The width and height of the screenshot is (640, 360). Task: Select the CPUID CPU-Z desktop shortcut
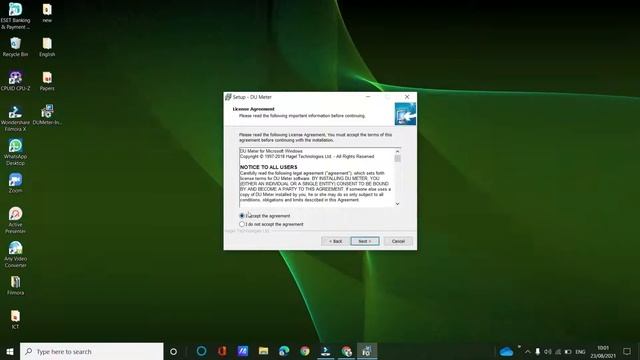[15, 81]
